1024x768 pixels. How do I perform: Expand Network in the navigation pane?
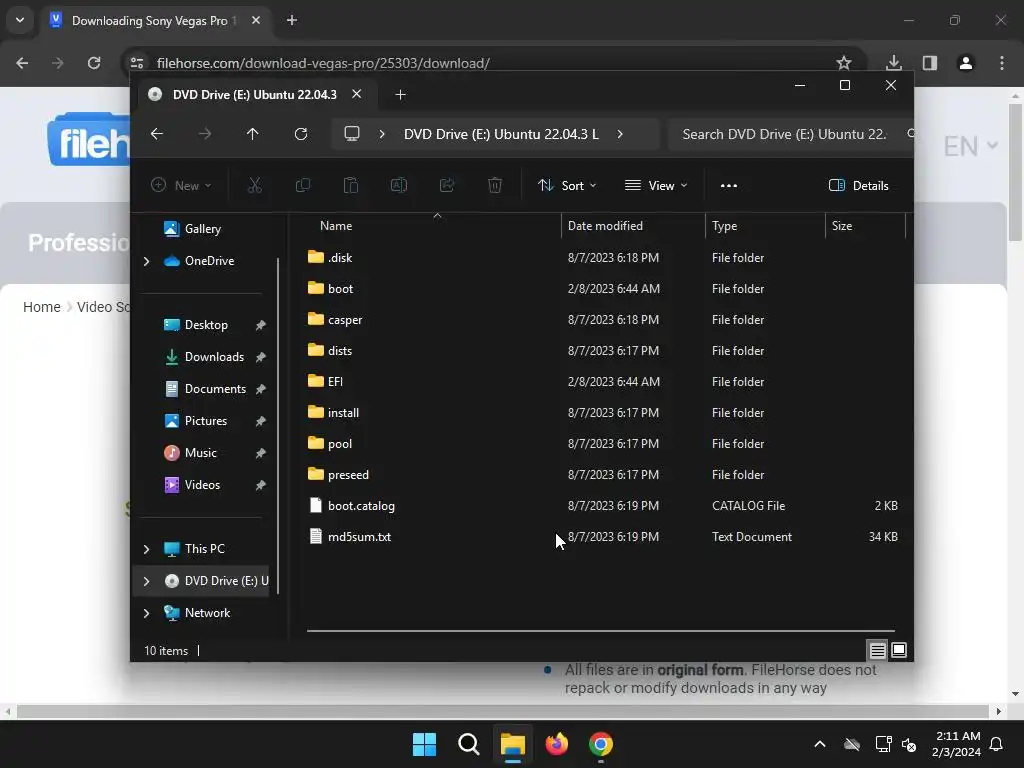pyautogui.click(x=146, y=613)
